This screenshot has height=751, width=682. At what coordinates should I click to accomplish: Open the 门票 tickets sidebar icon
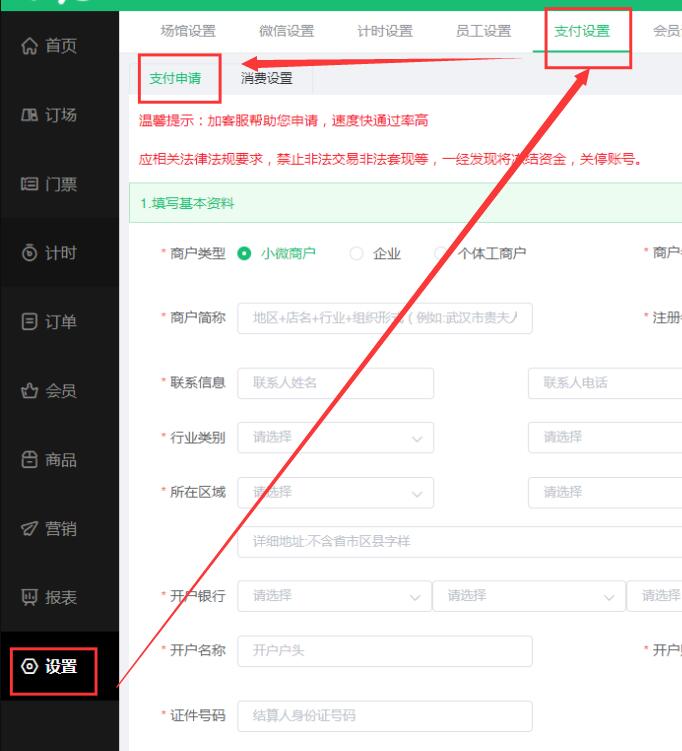(29, 184)
